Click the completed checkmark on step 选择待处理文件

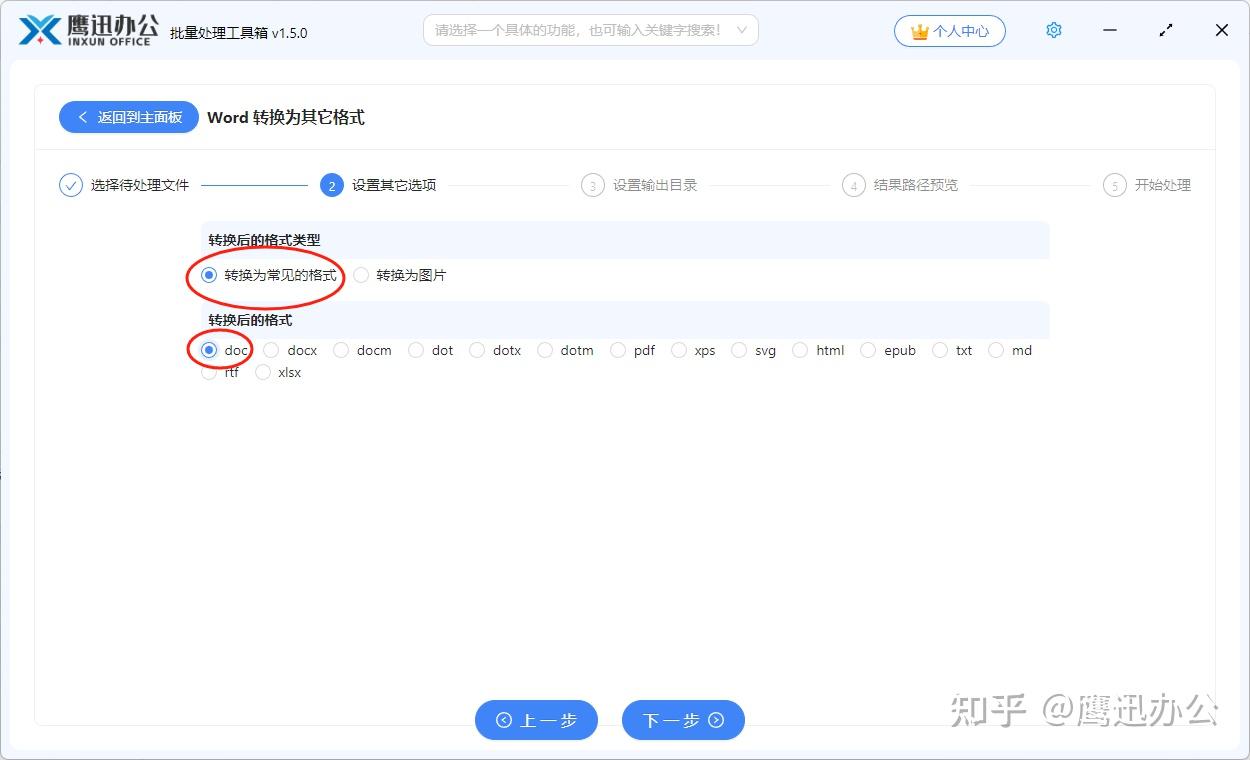pos(70,184)
